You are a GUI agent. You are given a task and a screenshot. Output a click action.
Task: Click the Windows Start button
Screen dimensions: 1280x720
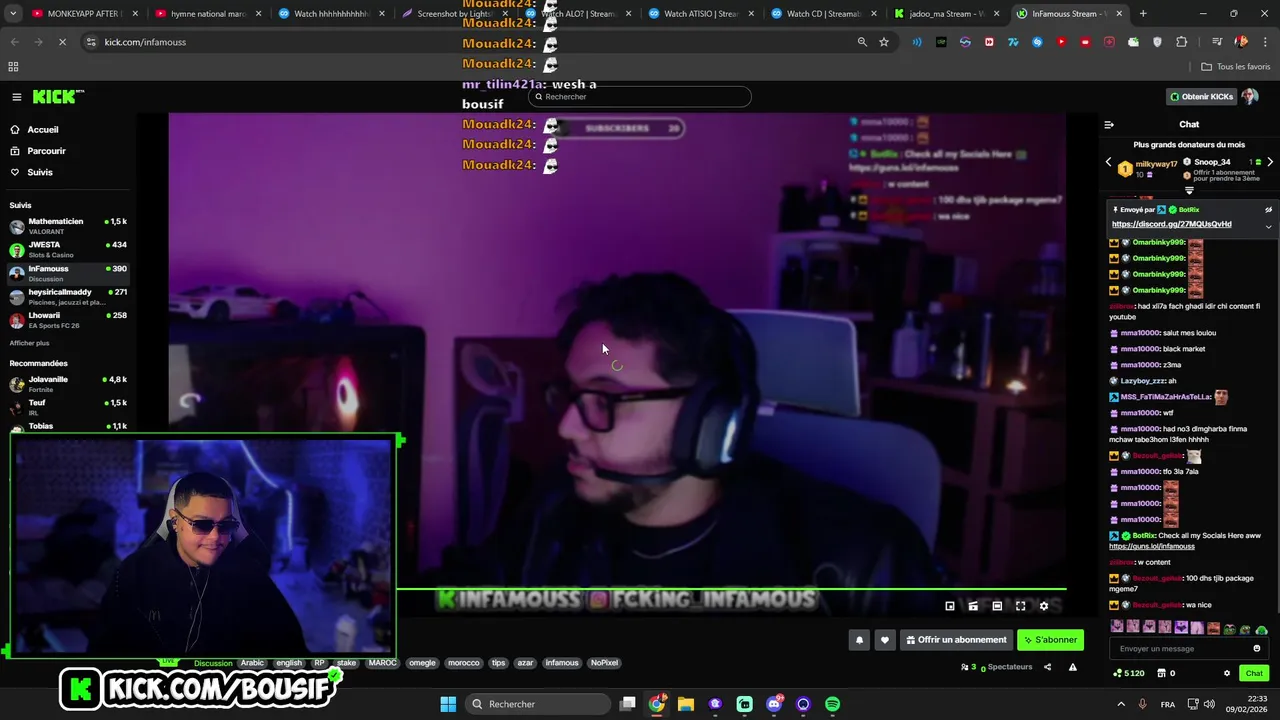pos(448,704)
